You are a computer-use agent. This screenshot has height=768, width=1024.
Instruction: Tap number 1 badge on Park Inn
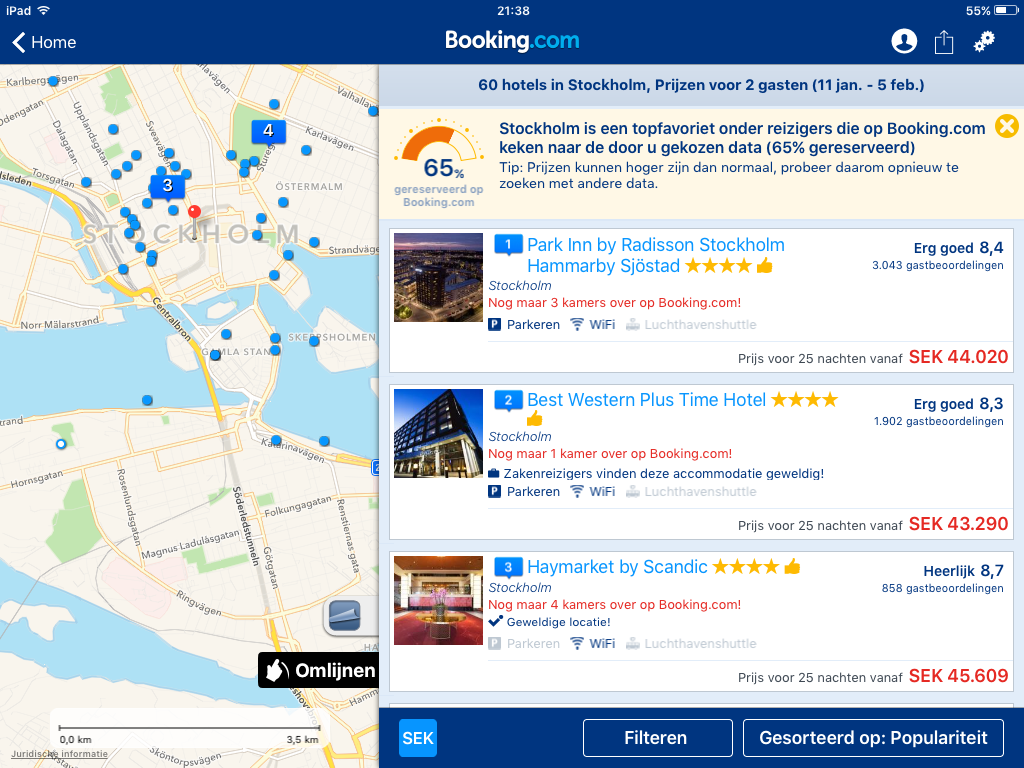508,245
